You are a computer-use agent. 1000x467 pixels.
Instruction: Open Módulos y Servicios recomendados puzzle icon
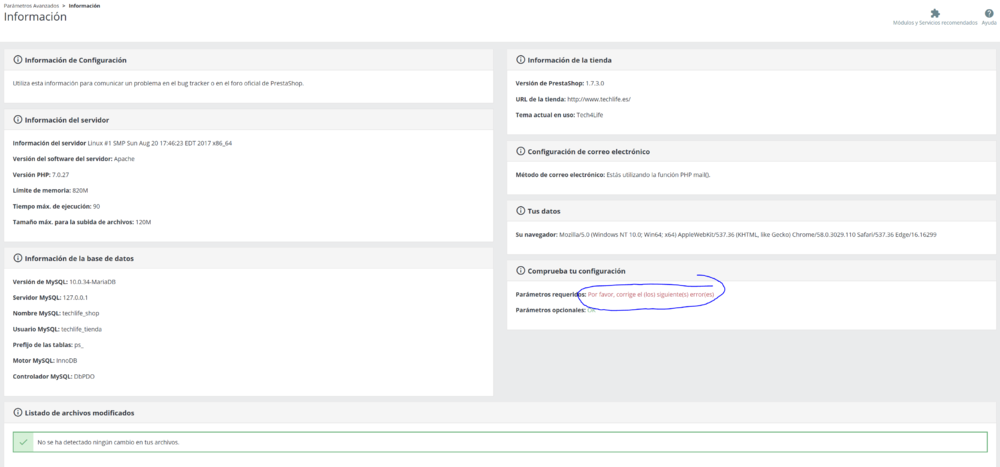coord(935,13)
